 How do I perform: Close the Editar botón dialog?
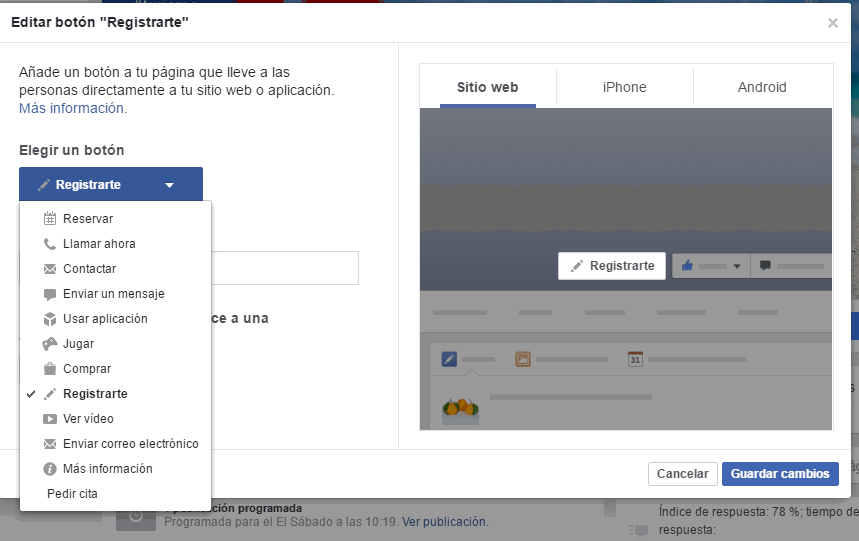[x=833, y=23]
